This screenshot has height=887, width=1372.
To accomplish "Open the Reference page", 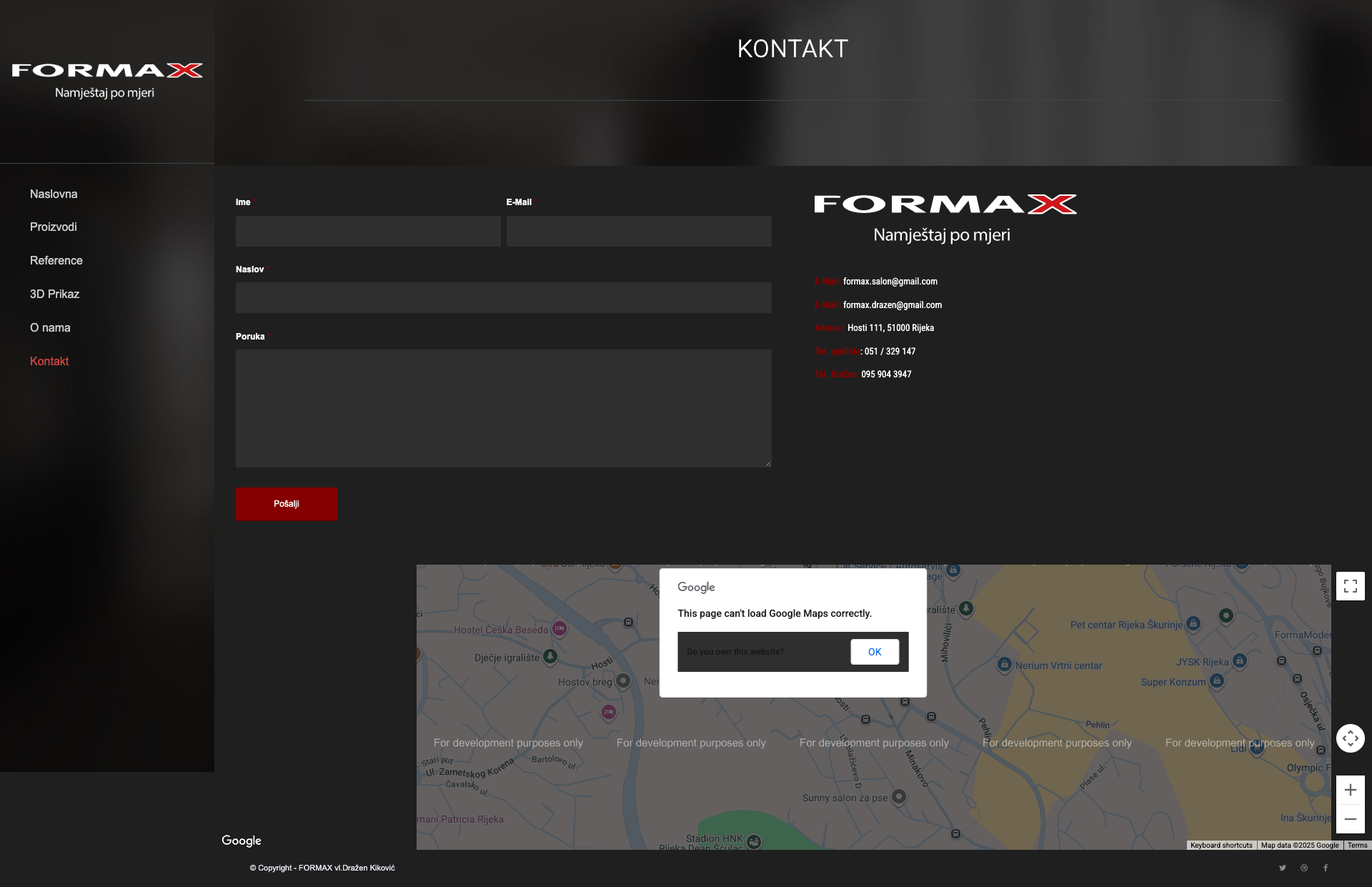I will pyautogui.click(x=56, y=260).
